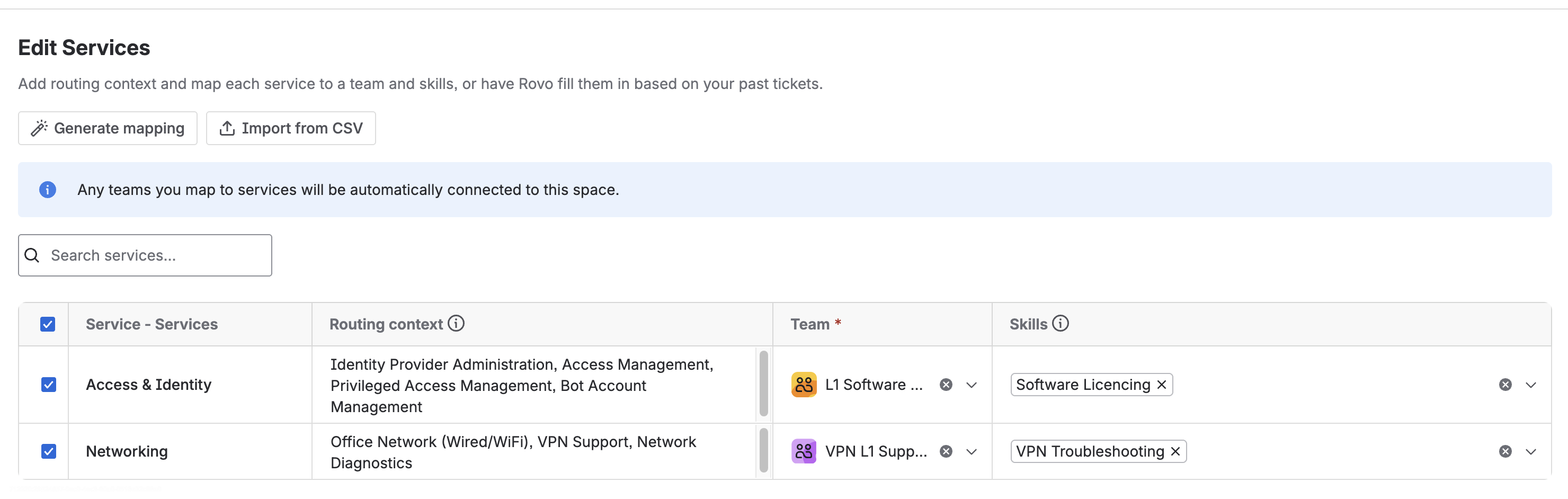This screenshot has height=499, width=1568.
Task: Click the VPN L1 Supp team avatar icon
Action: 804,451
